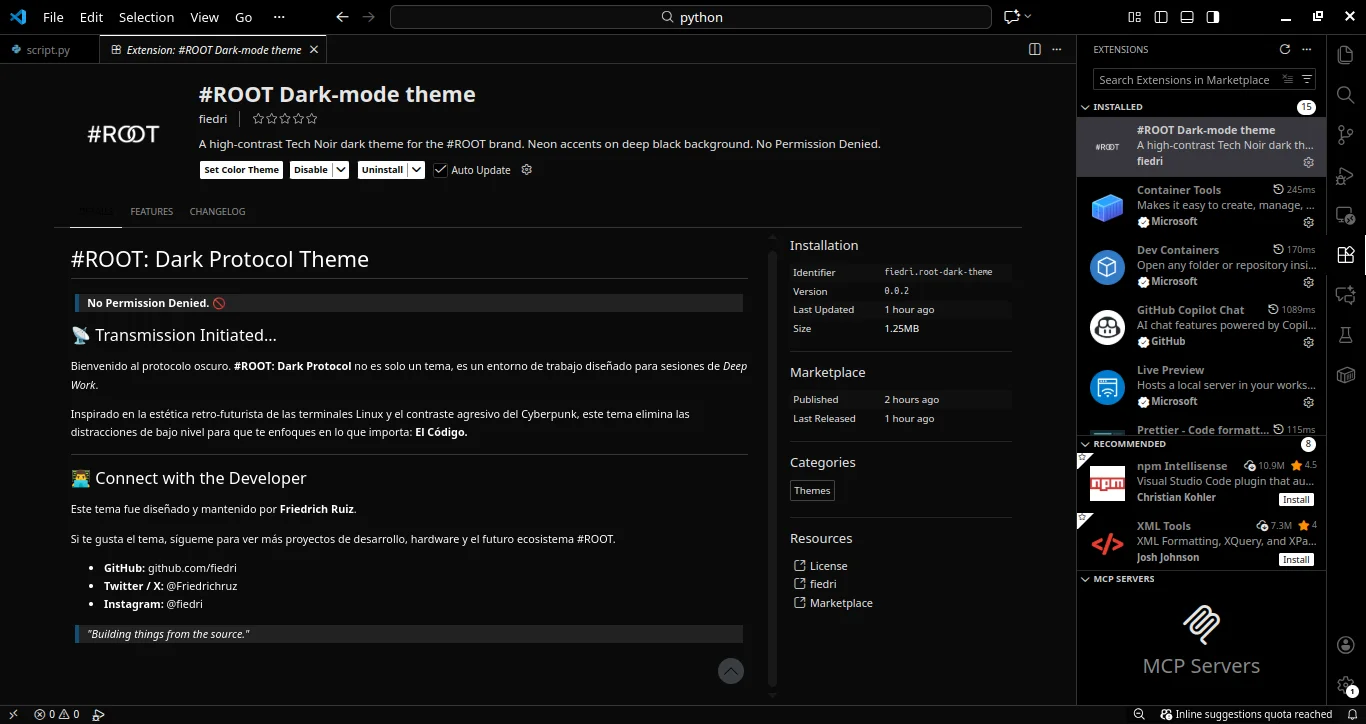1366x724 pixels.
Task: Toggle the primary side bar layout button
Action: pos(1161,17)
